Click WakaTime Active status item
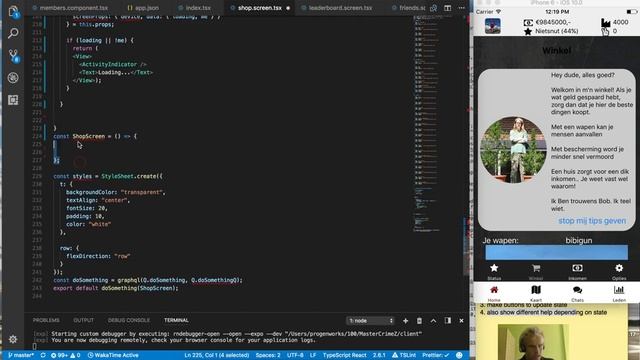The height and width of the screenshot is (360, 640). (113, 355)
